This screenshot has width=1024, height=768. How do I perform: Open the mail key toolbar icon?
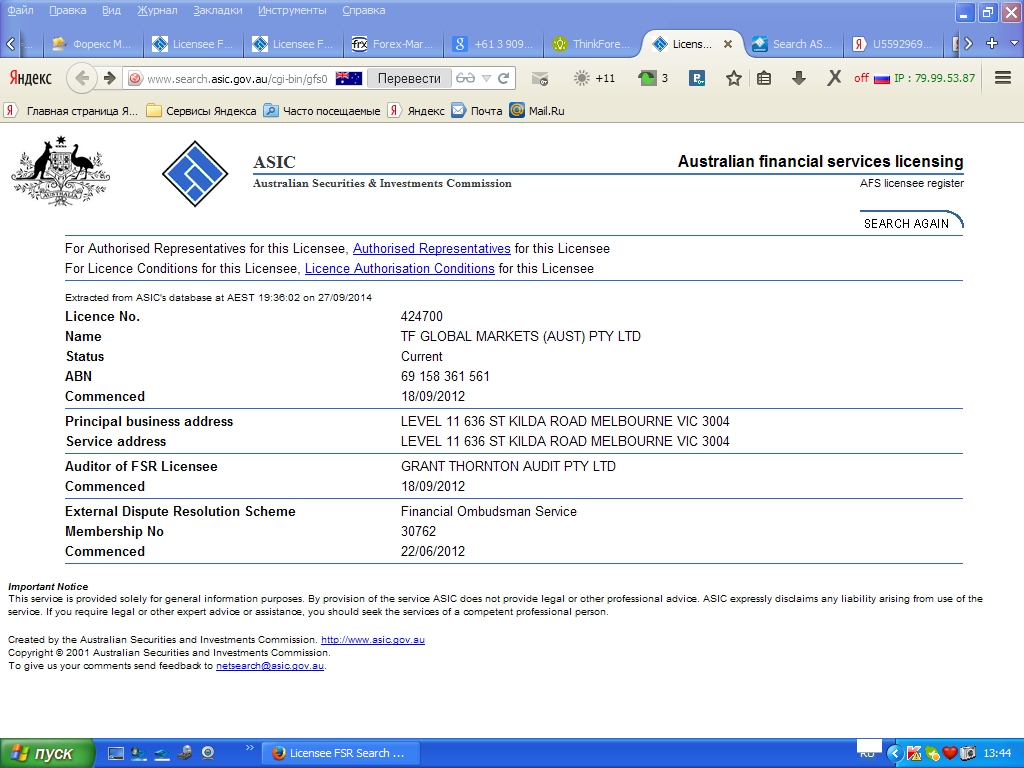tap(539, 78)
